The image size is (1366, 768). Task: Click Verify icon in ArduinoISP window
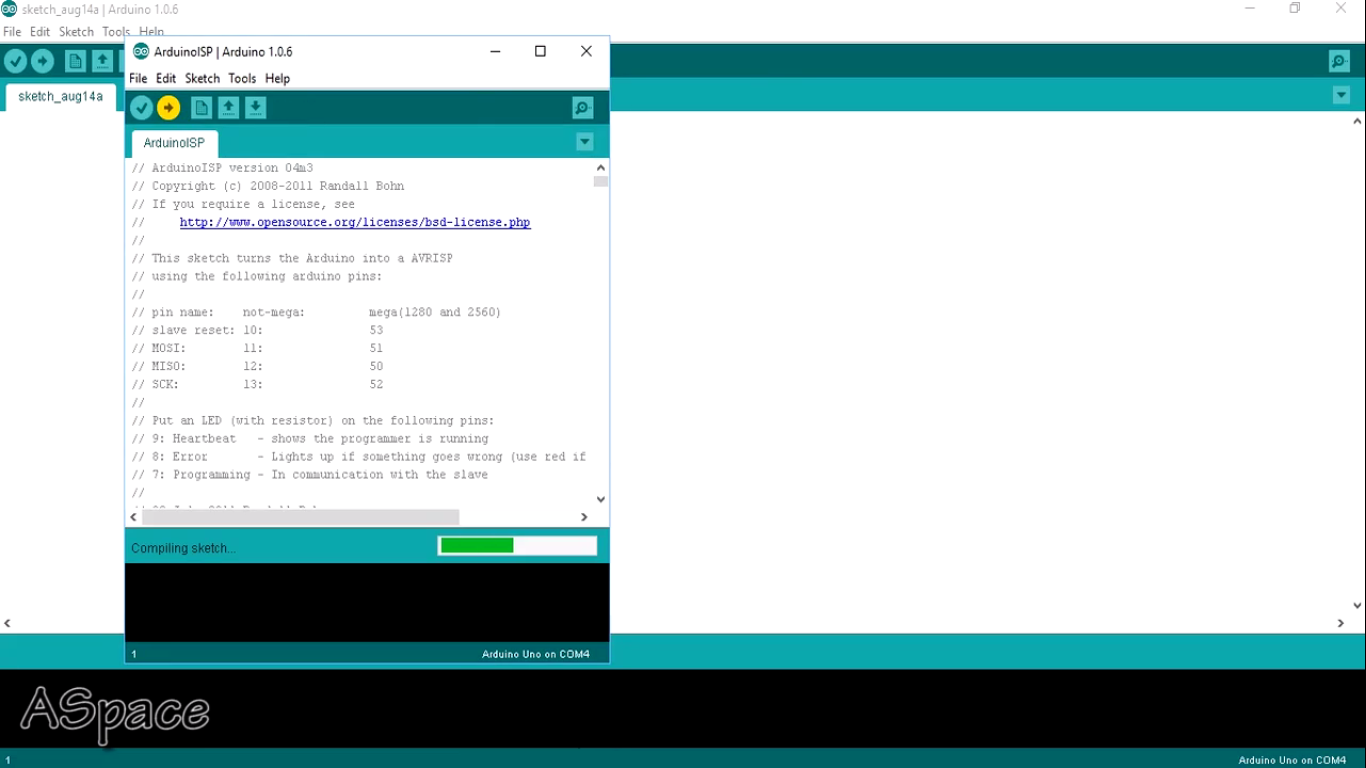(x=141, y=108)
